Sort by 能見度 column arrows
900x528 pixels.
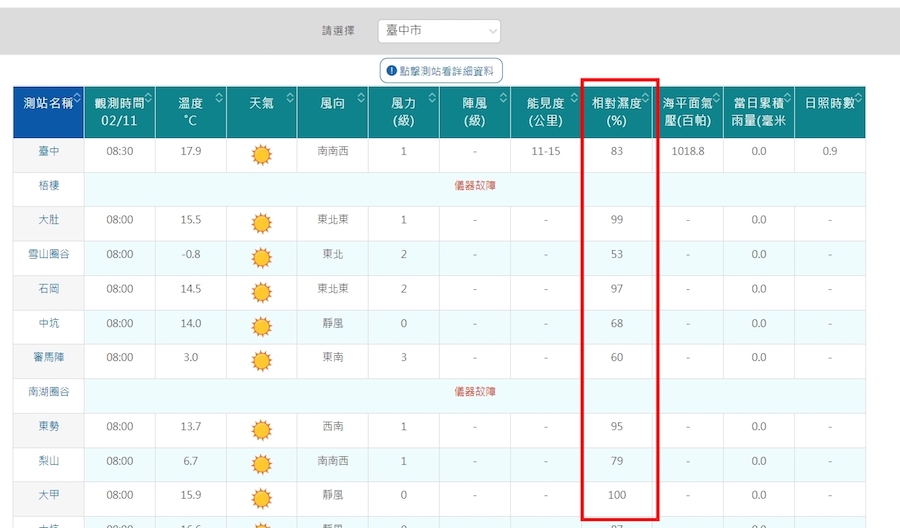(574, 97)
